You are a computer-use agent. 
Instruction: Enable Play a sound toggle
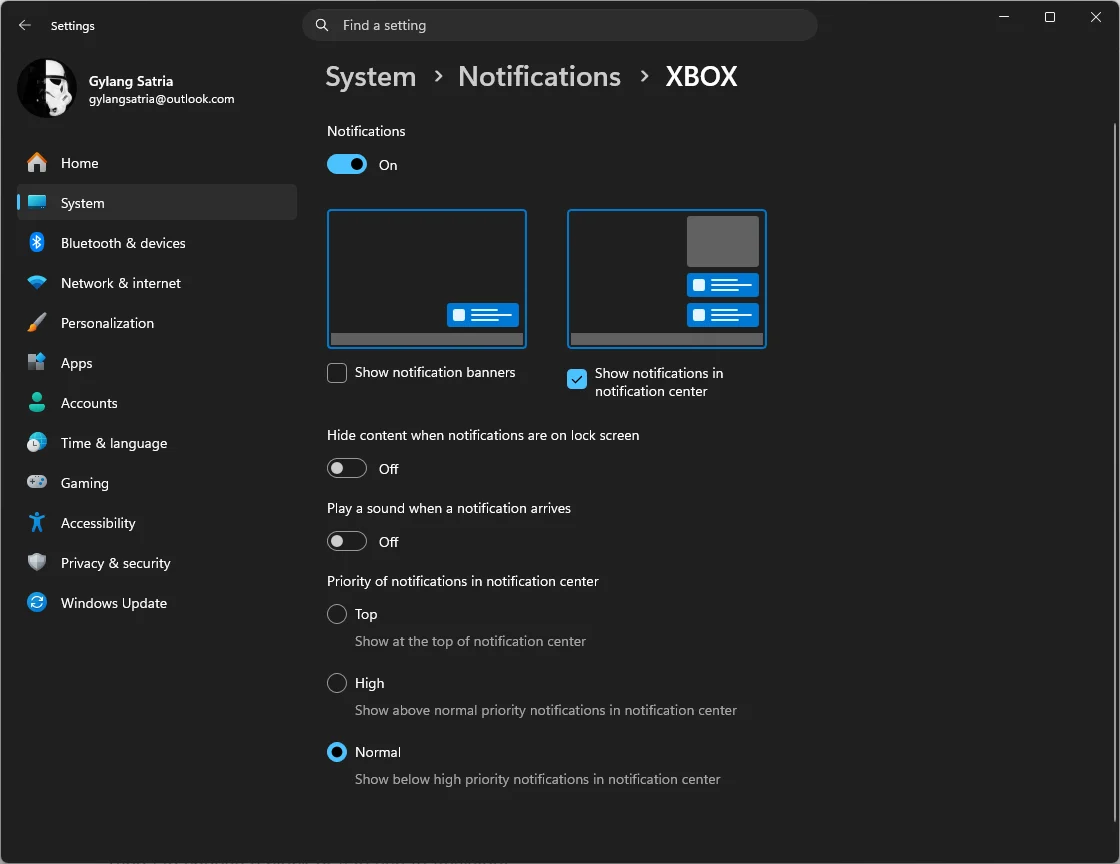347,541
